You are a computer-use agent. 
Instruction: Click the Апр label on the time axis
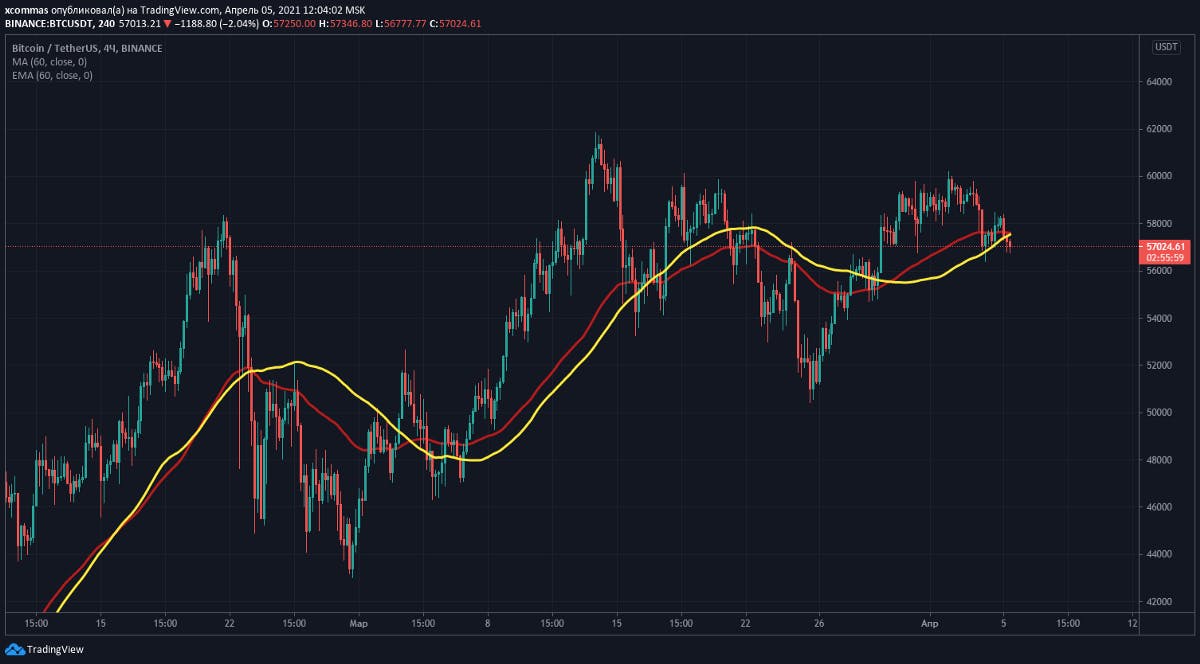tap(930, 622)
